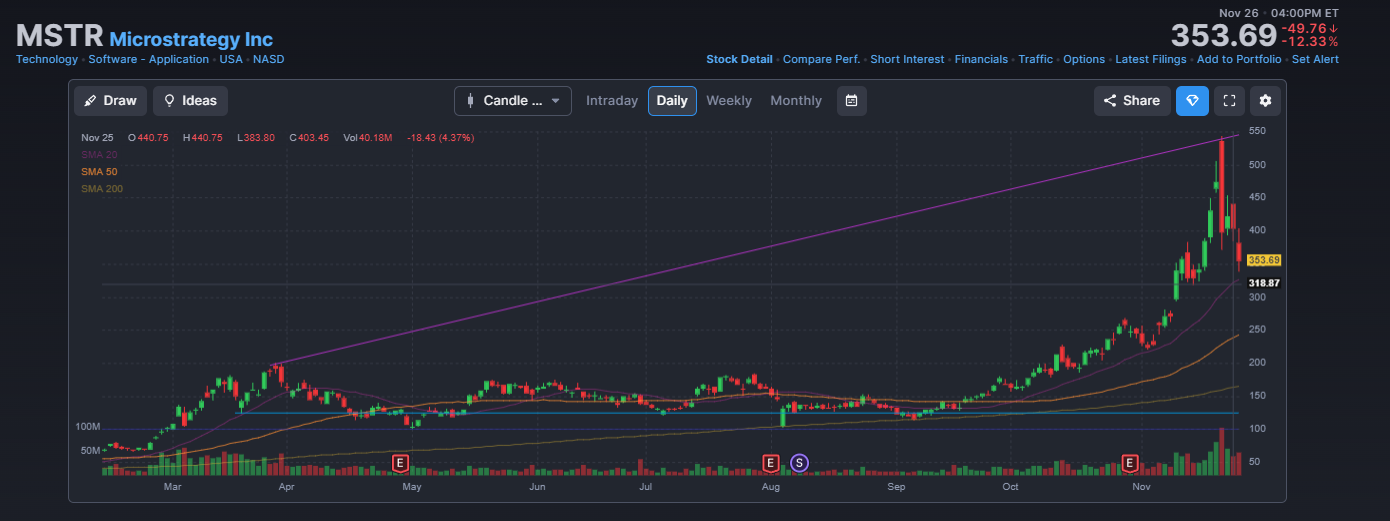Screen dimensions: 1390x521
Task: Click the -12.33% change value
Action: tap(1310, 42)
